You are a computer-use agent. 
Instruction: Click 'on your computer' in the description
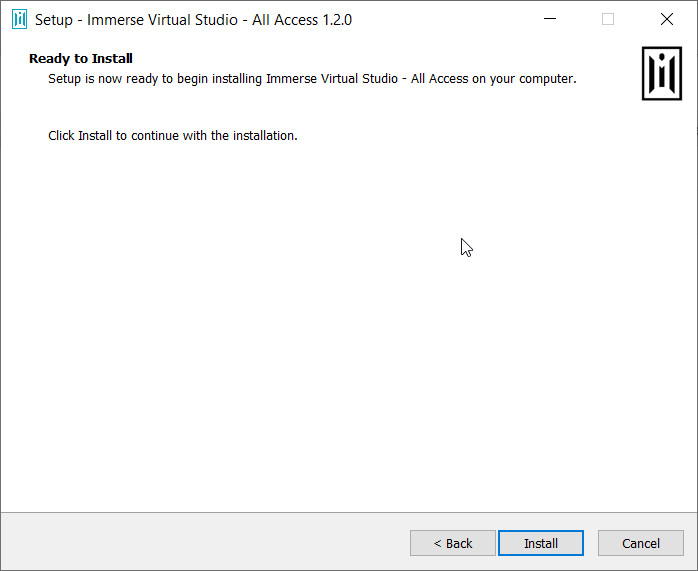(528, 78)
